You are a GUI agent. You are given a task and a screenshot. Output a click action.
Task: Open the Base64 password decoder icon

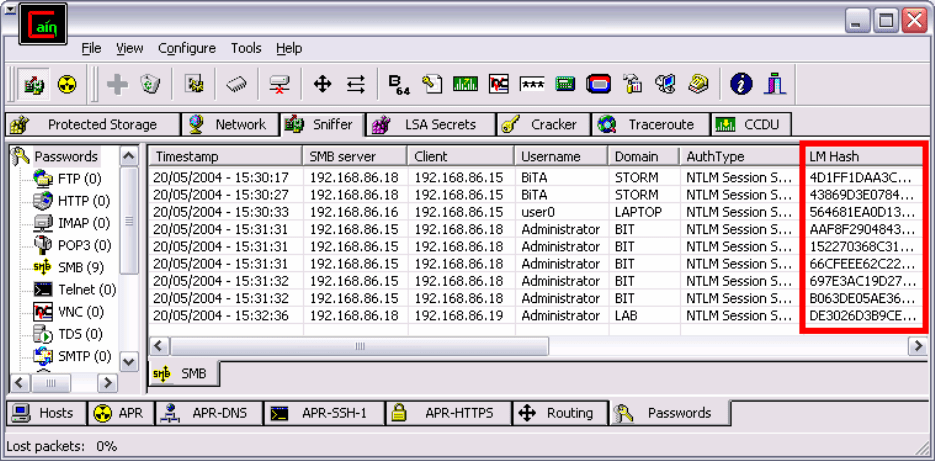(398, 84)
